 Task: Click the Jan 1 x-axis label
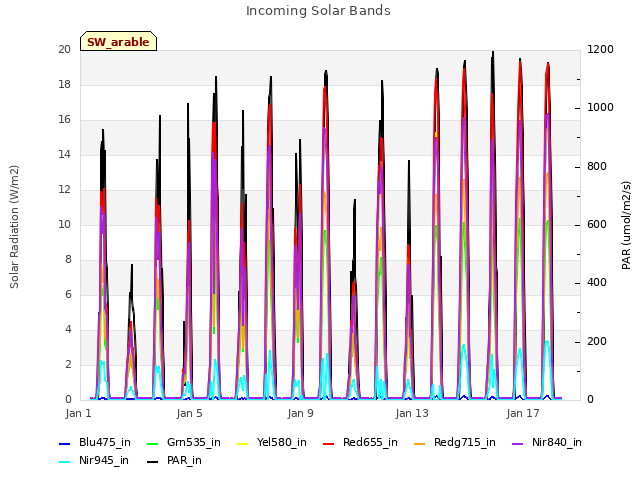click(79, 413)
